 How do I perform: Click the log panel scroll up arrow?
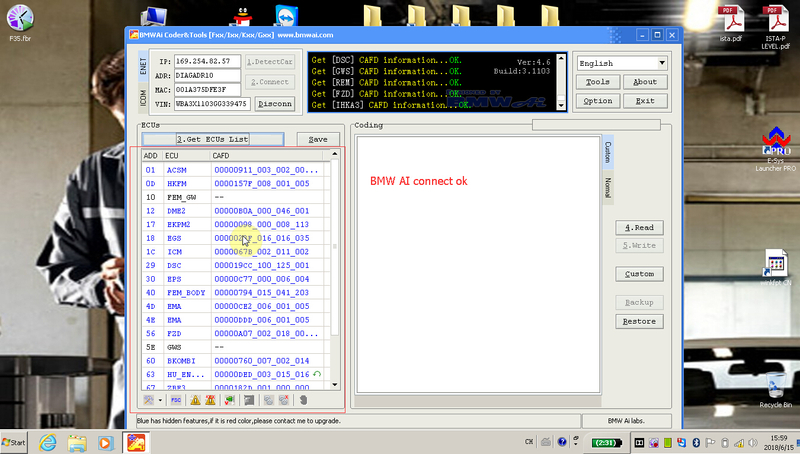pos(561,58)
